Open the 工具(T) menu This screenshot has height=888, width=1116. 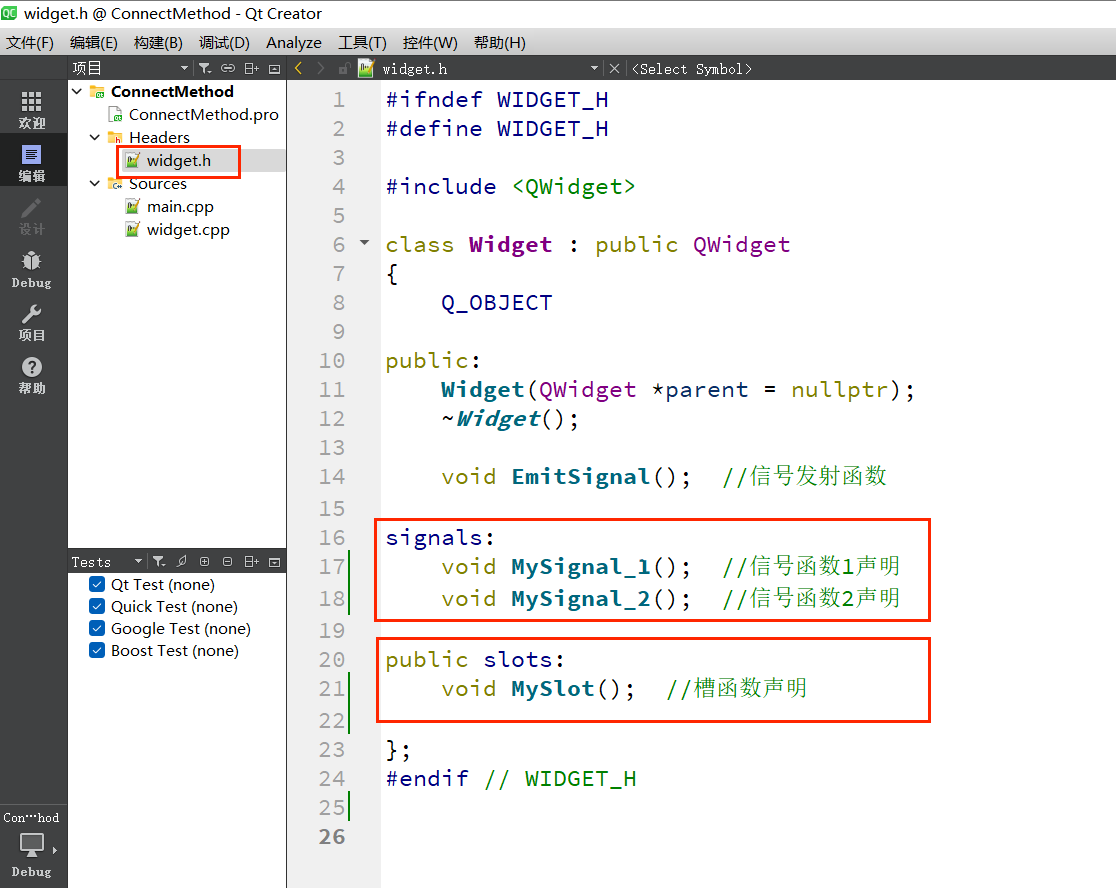[362, 43]
